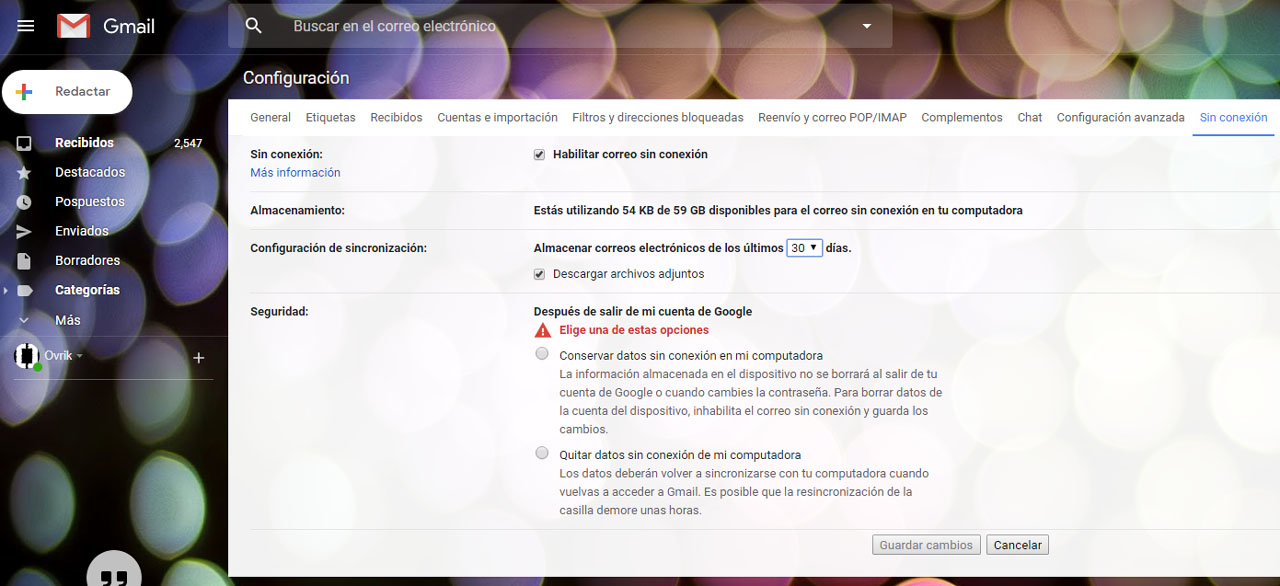
Task: Open Recibidos folder
Action: tap(84, 143)
